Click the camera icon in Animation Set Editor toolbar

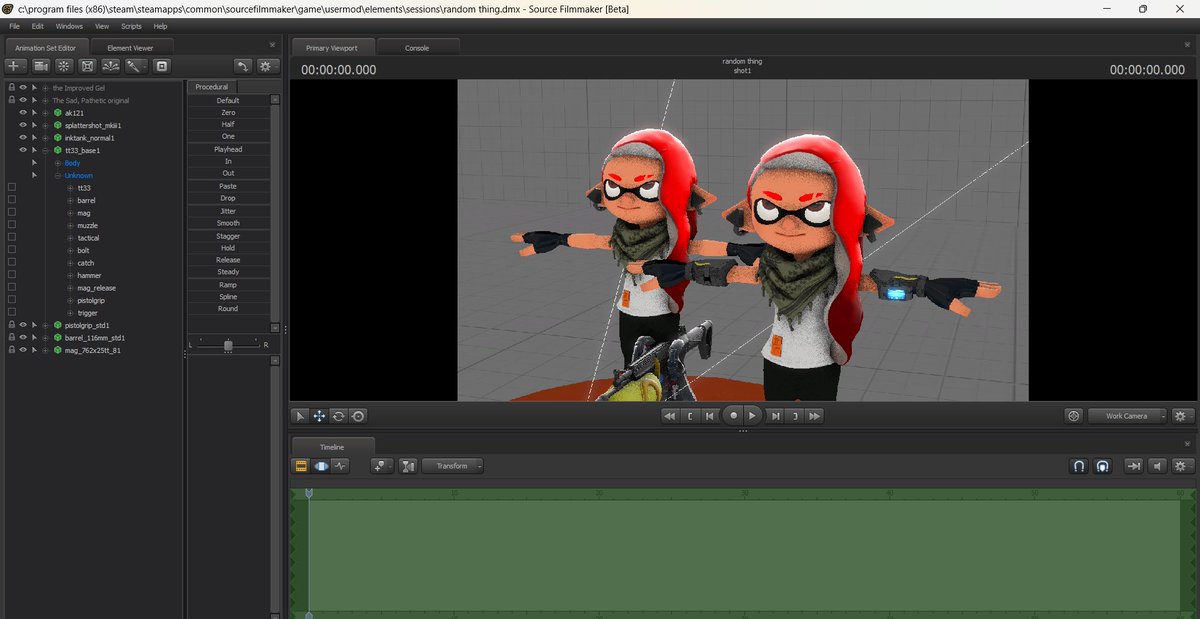click(x=41, y=65)
